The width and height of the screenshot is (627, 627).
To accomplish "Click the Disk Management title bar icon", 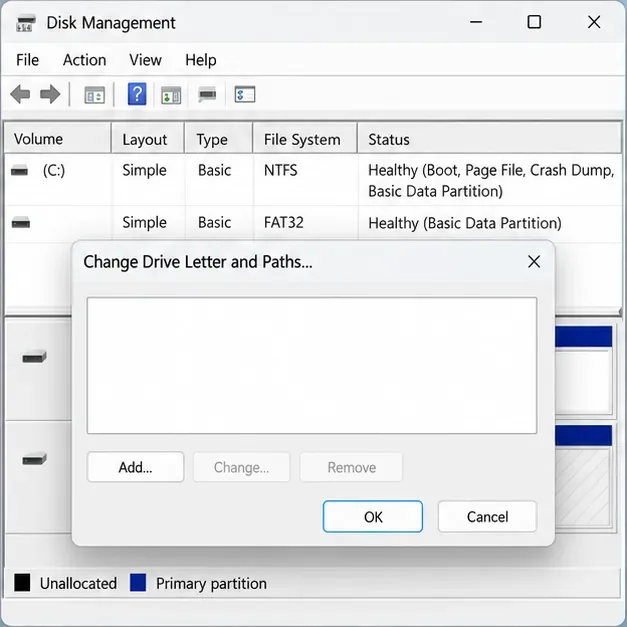I will 26,23.
